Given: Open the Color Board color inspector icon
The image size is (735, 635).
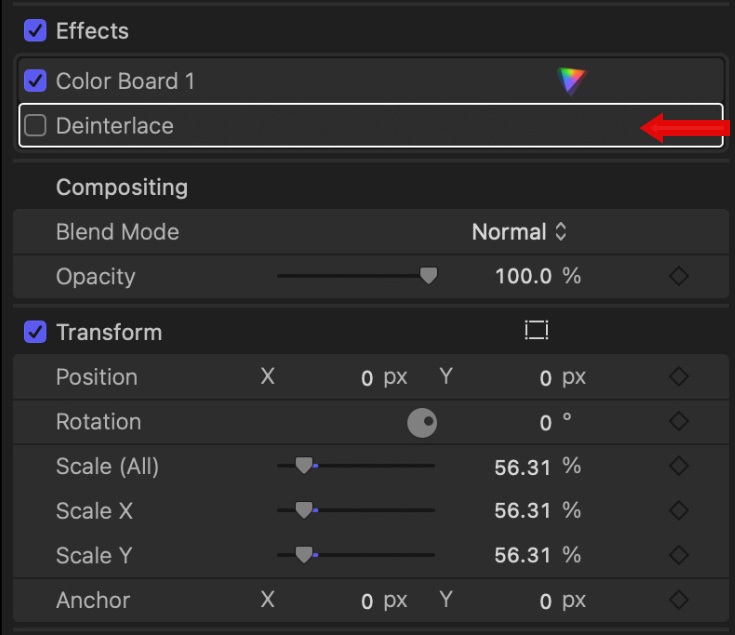Looking at the screenshot, I should (571, 81).
